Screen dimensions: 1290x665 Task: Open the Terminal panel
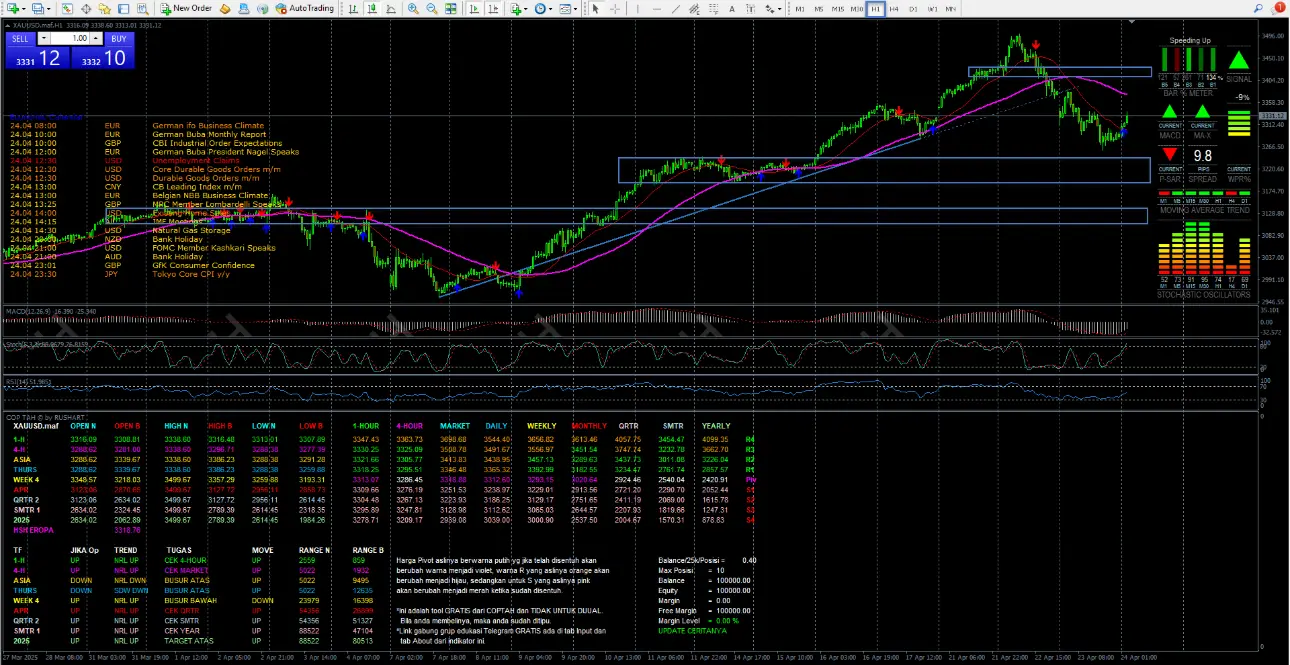[x=124, y=8]
